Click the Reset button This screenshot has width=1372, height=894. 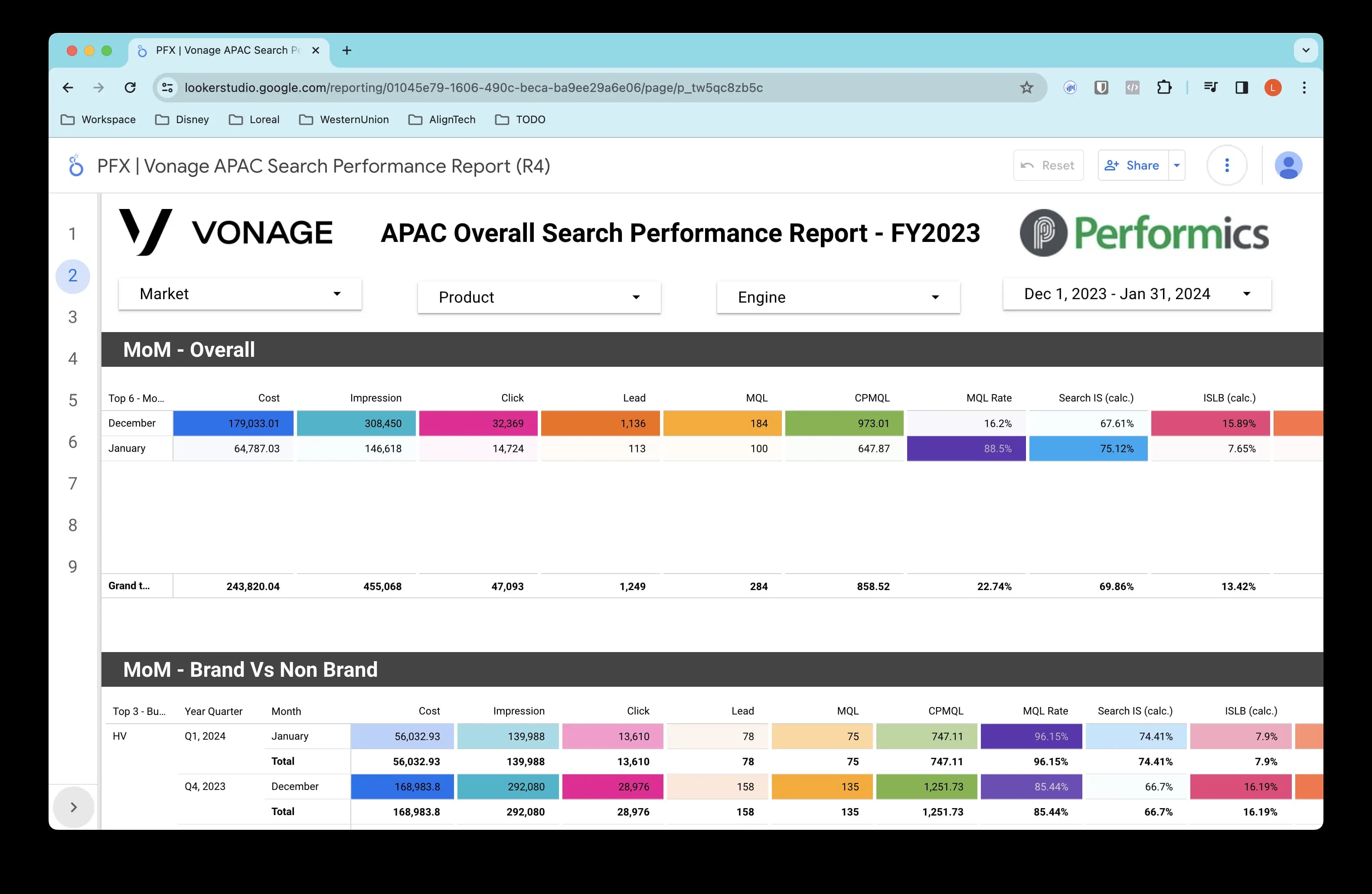click(1048, 166)
